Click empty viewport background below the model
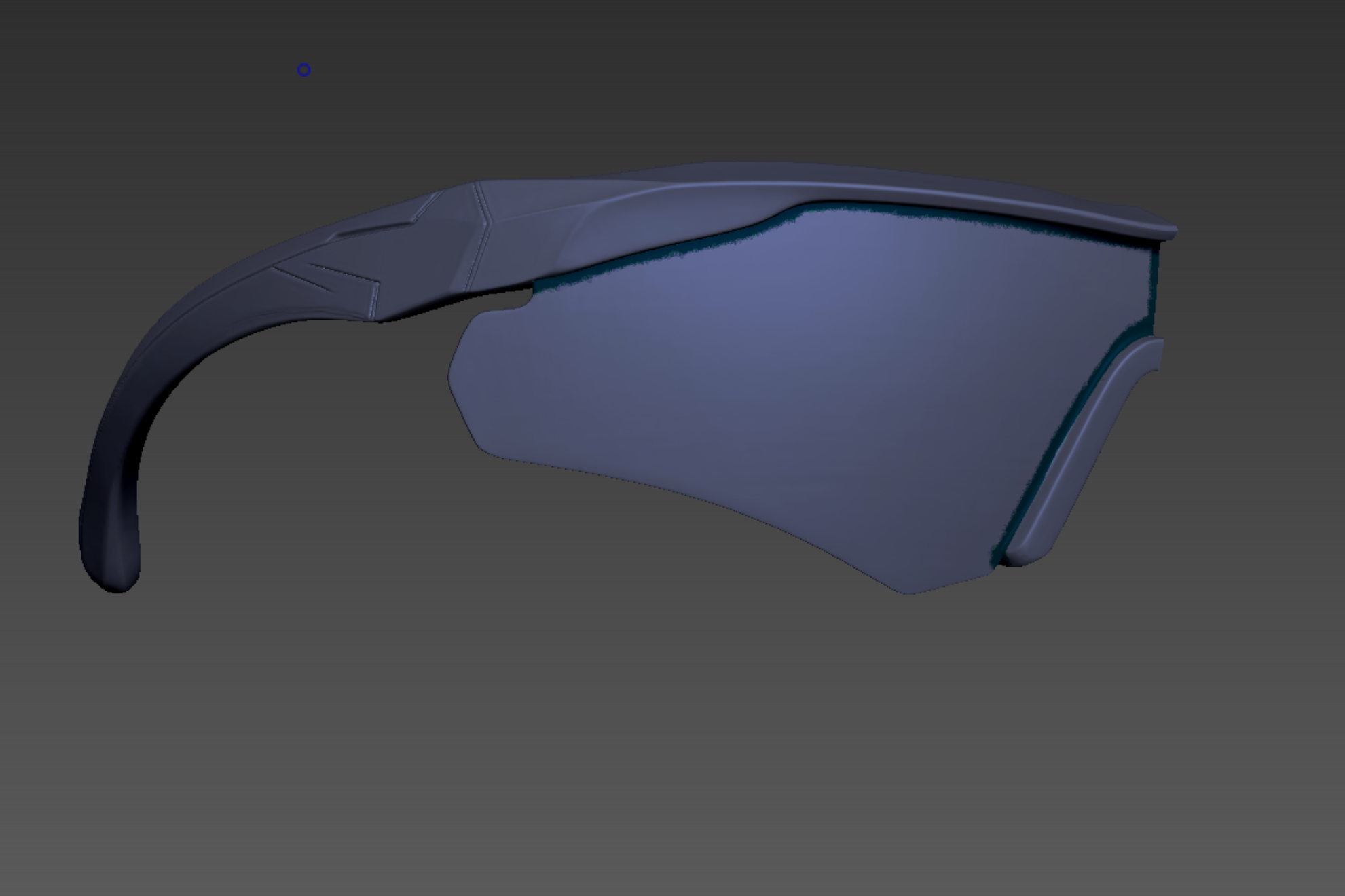The image size is (1345, 896). (x=672, y=747)
